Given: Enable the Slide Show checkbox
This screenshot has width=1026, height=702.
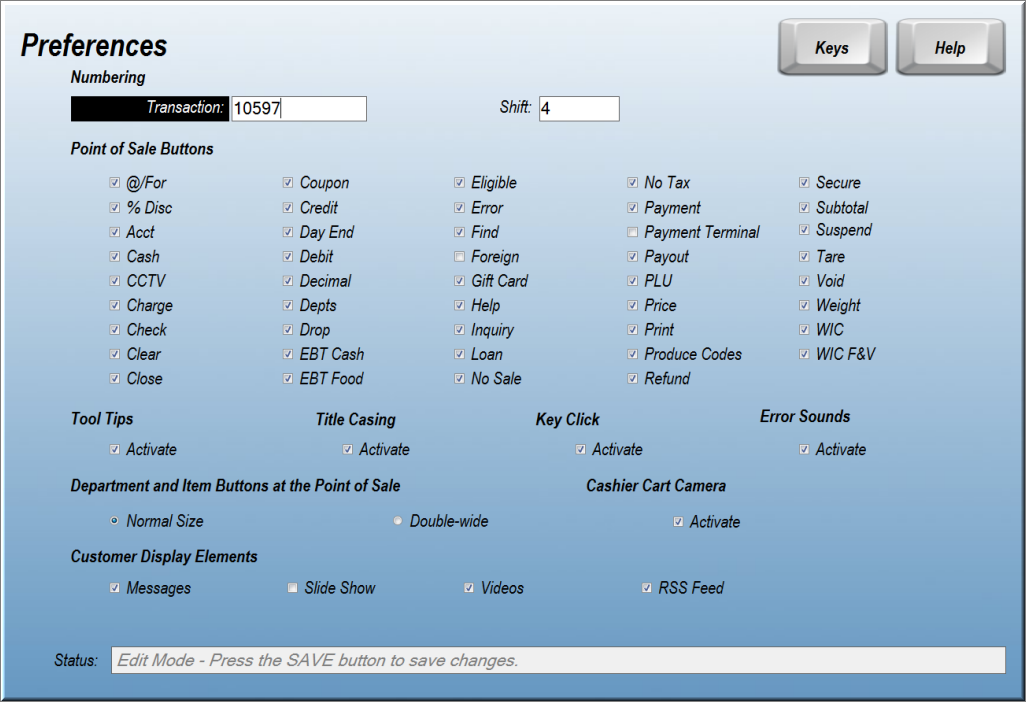Looking at the screenshot, I should click(x=292, y=588).
